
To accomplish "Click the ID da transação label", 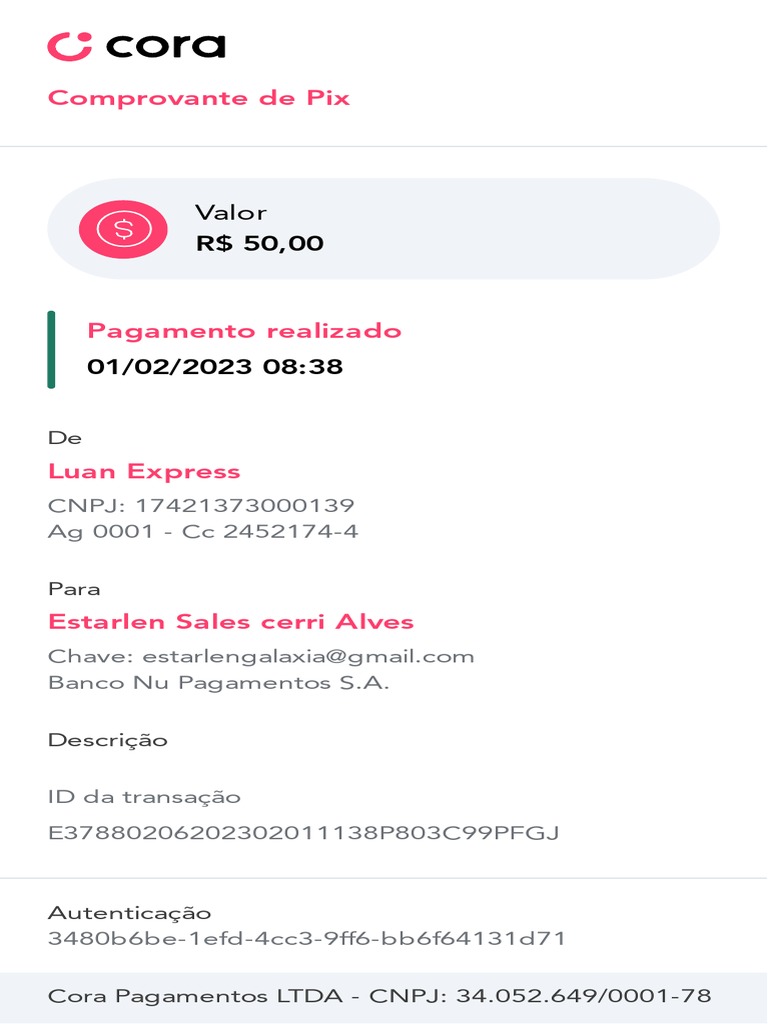I will pyautogui.click(x=144, y=797).
